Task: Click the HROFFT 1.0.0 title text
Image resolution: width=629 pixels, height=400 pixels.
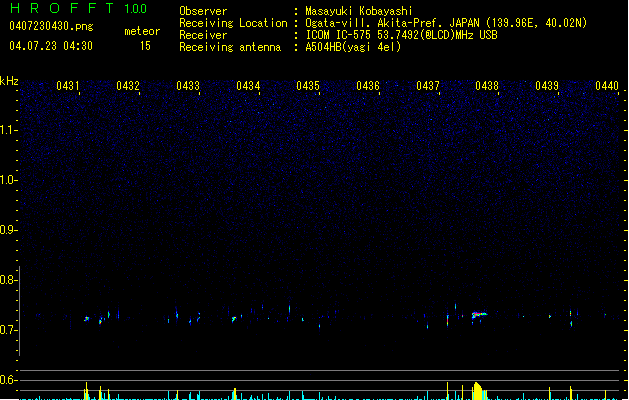Action: point(79,8)
